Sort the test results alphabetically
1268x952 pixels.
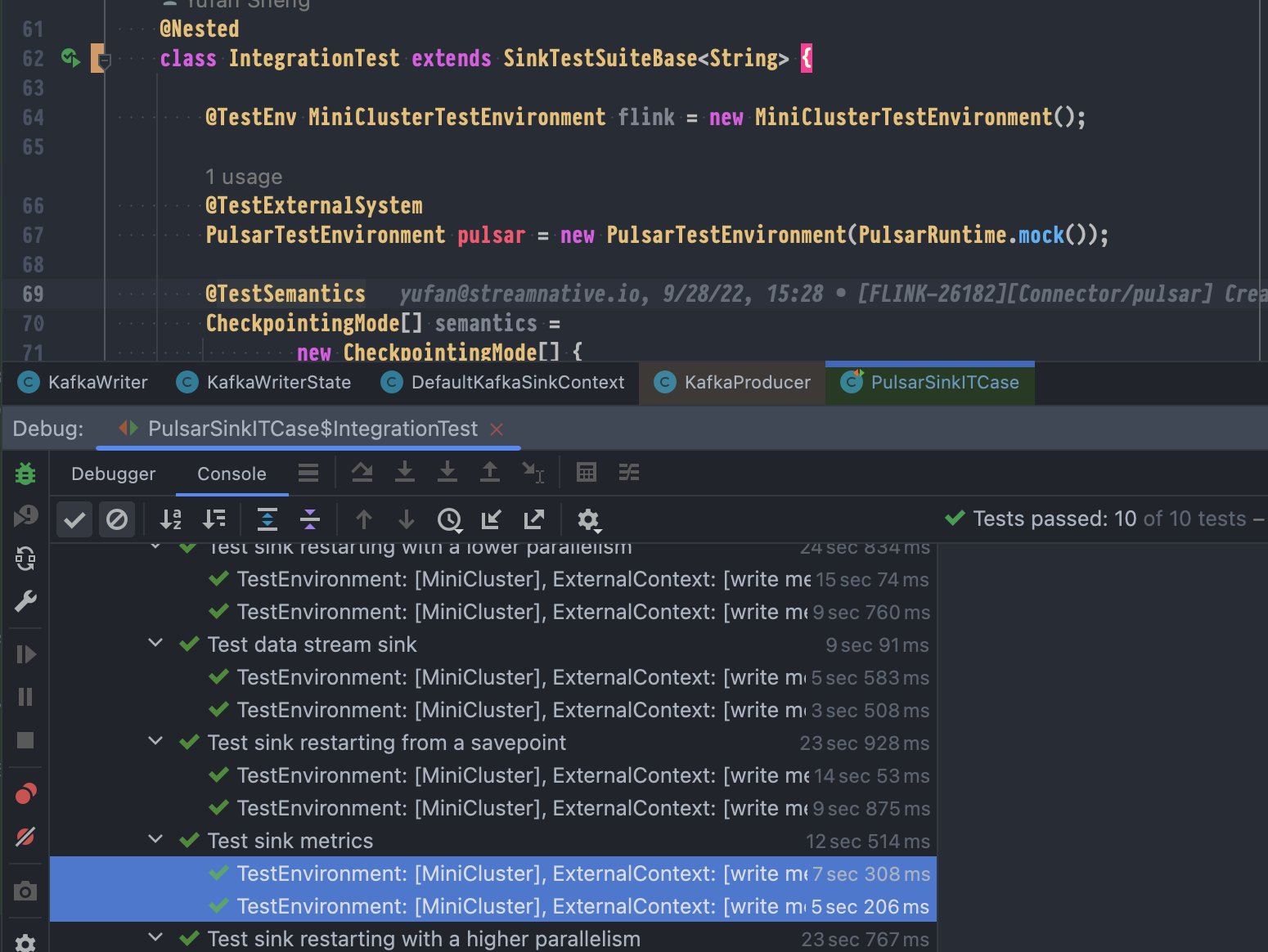pos(170,519)
